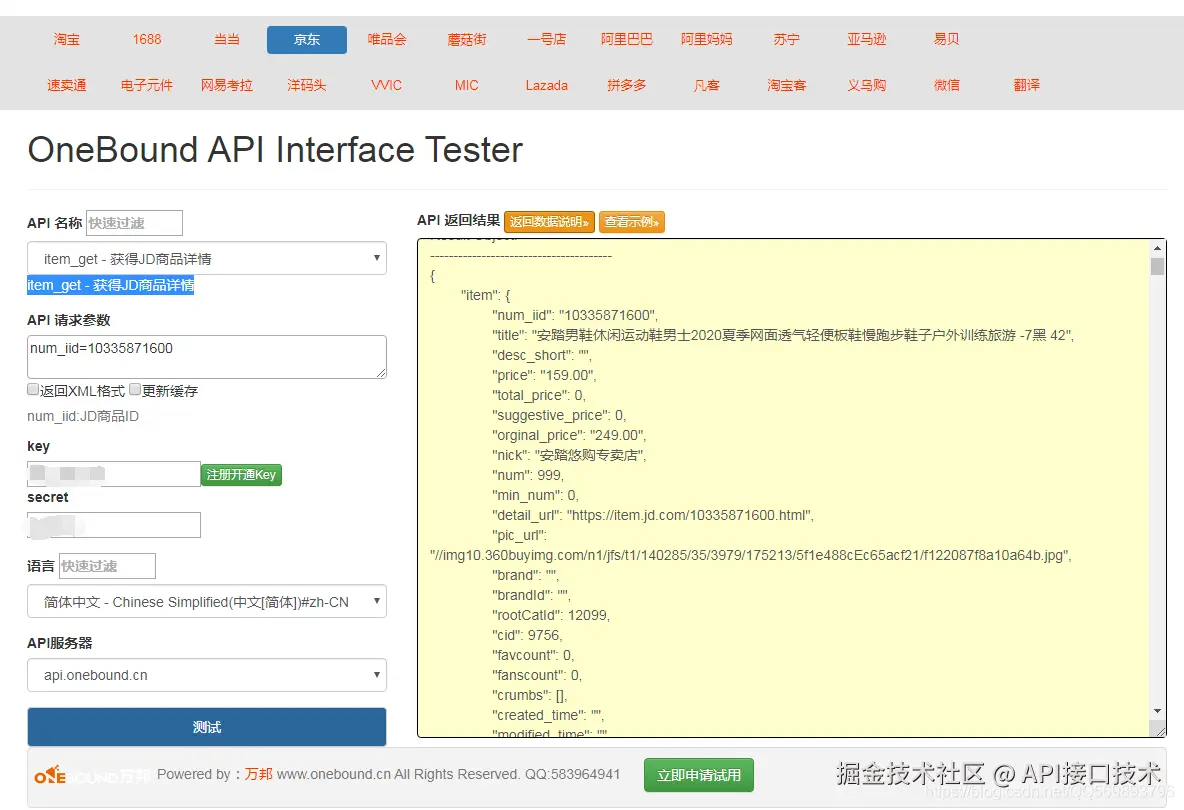Open the 返回数据说明 link button
The image size is (1184, 810).
click(550, 222)
